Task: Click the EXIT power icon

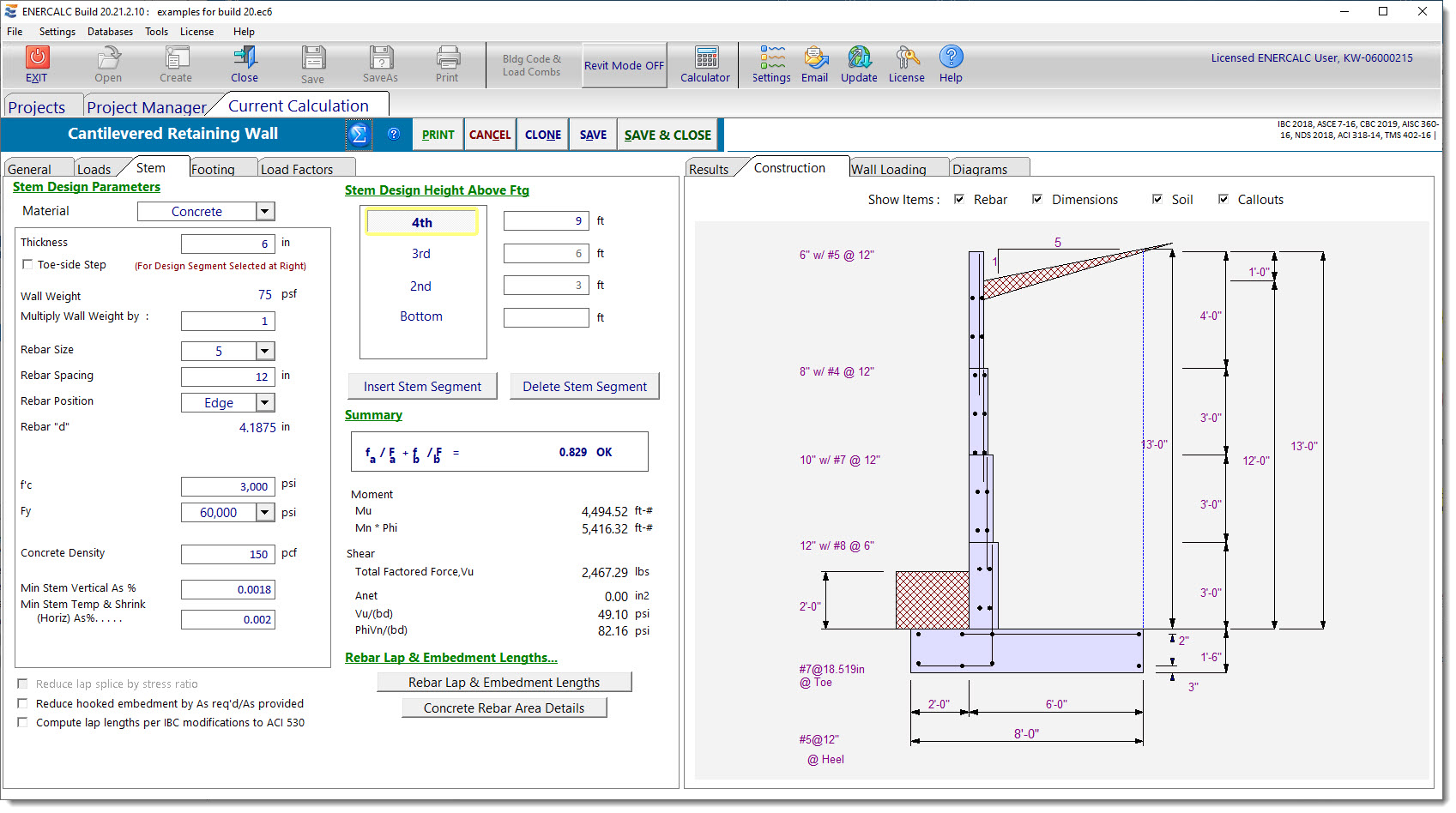Action: pyautogui.click(x=37, y=57)
